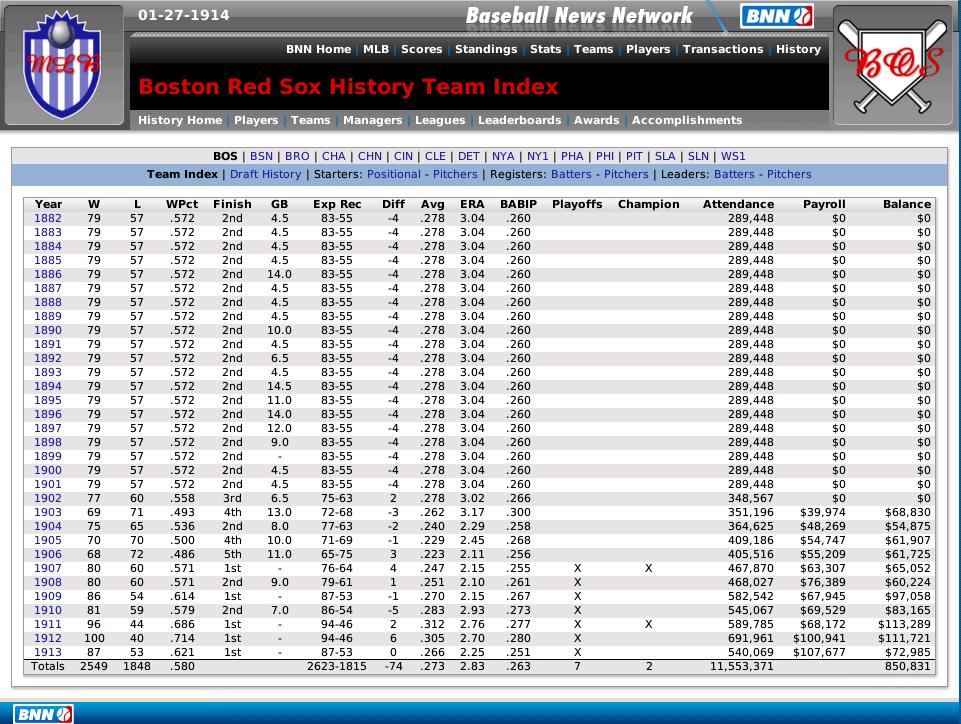This screenshot has width=961, height=724.
Task: Open the 1904 season link
Action: click(48, 526)
